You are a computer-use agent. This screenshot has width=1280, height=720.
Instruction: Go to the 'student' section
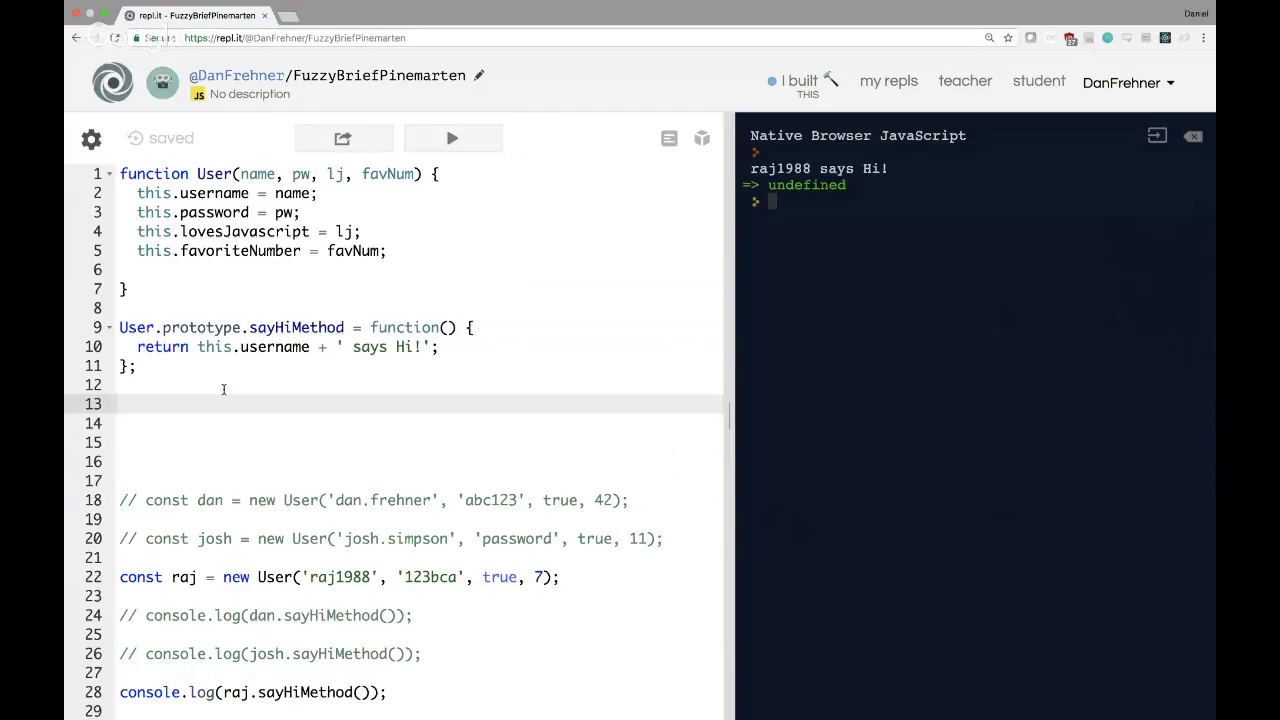click(1039, 81)
